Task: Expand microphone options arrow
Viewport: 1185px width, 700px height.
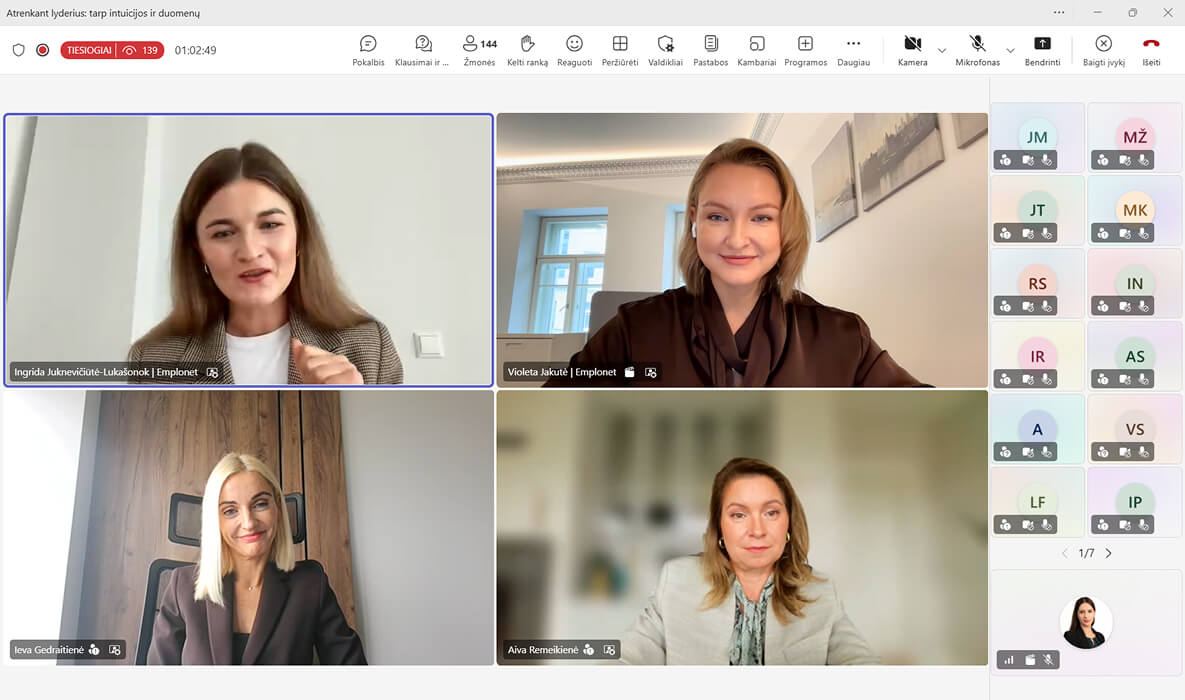Action: (1010, 51)
